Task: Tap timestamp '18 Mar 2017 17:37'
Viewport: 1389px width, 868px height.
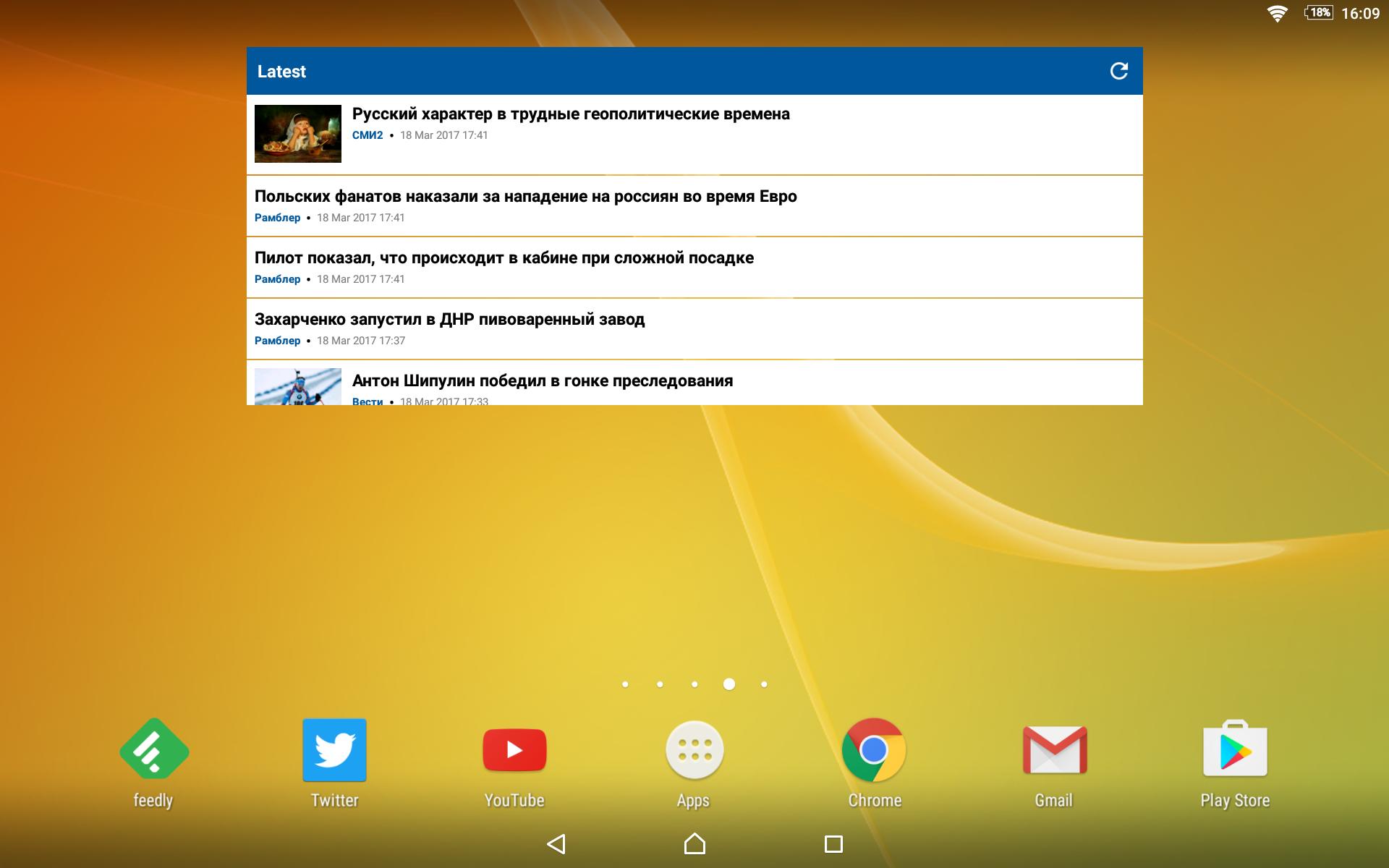Action: click(361, 341)
